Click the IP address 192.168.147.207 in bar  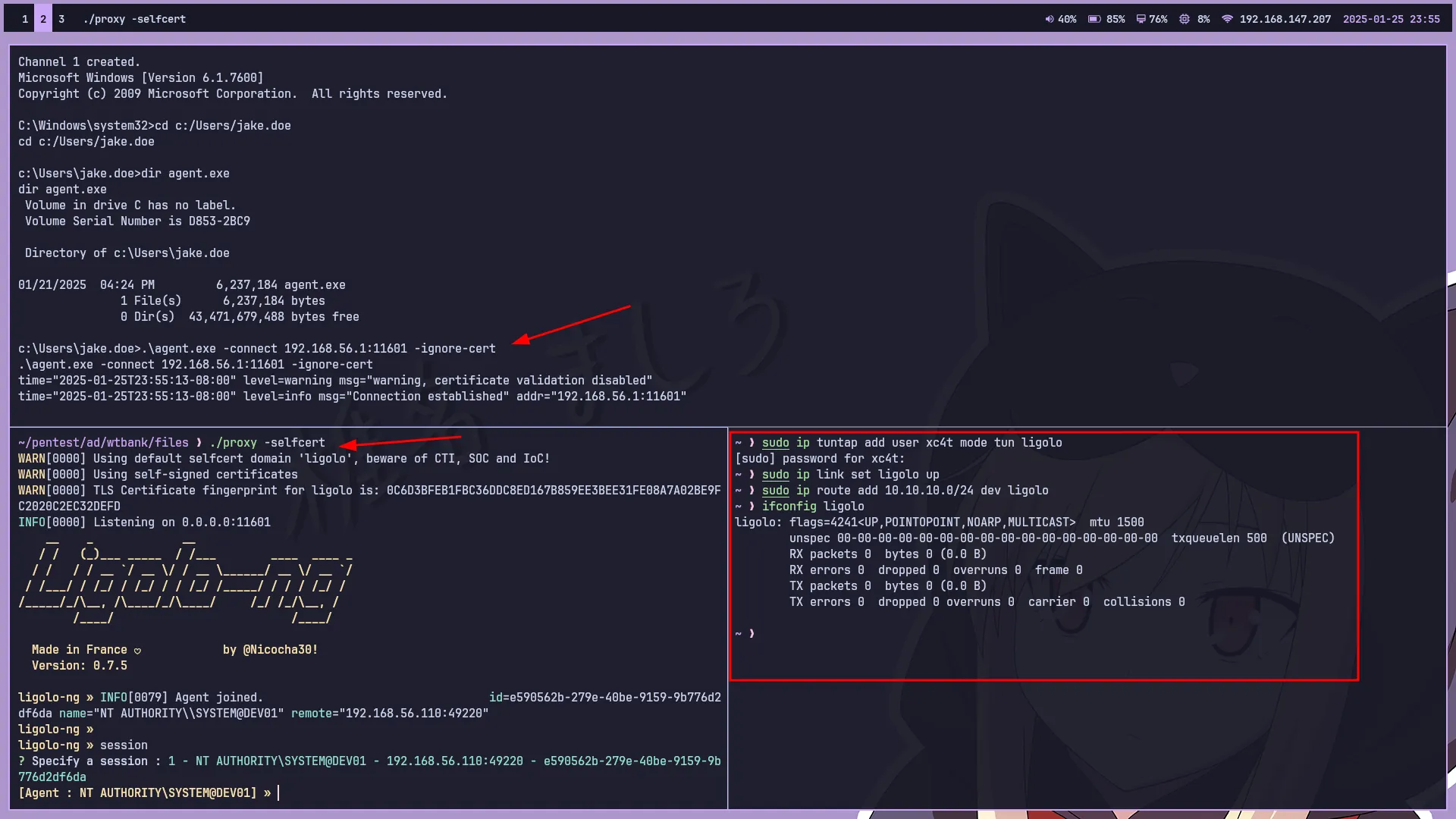coord(1285,19)
